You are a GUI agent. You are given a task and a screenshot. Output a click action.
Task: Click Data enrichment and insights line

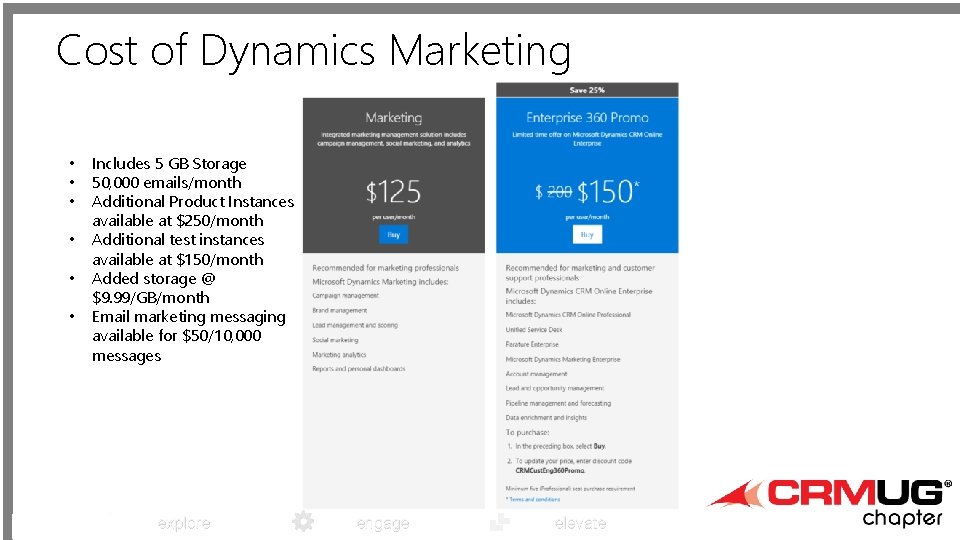click(x=546, y=418)
